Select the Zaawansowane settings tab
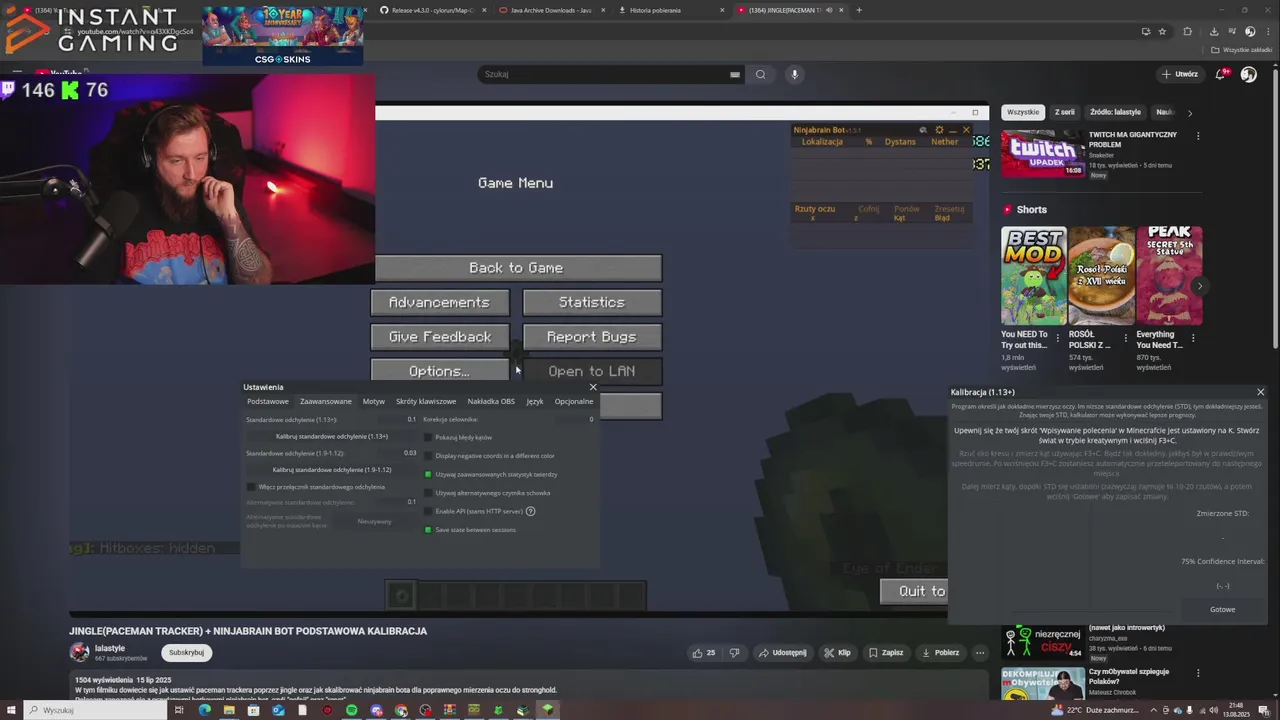Screen dimensions: 1280x720 coord(326,401)
